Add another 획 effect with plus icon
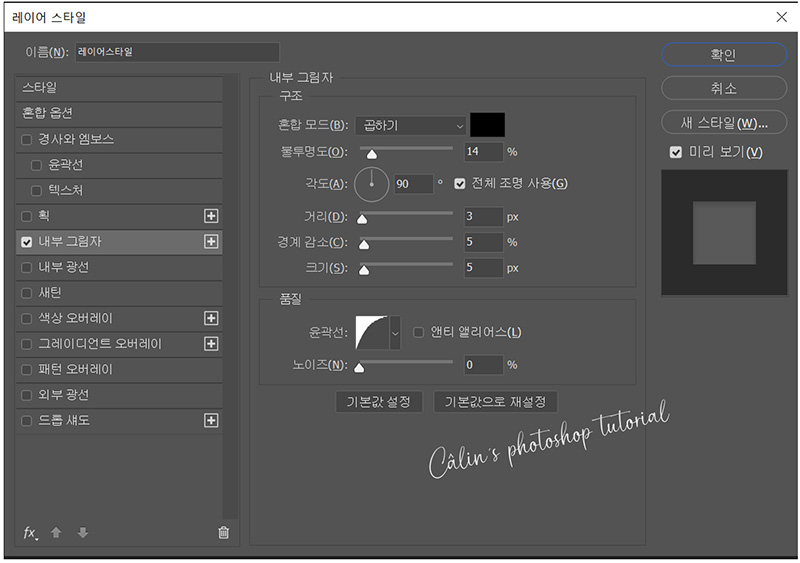 (211, 216)
